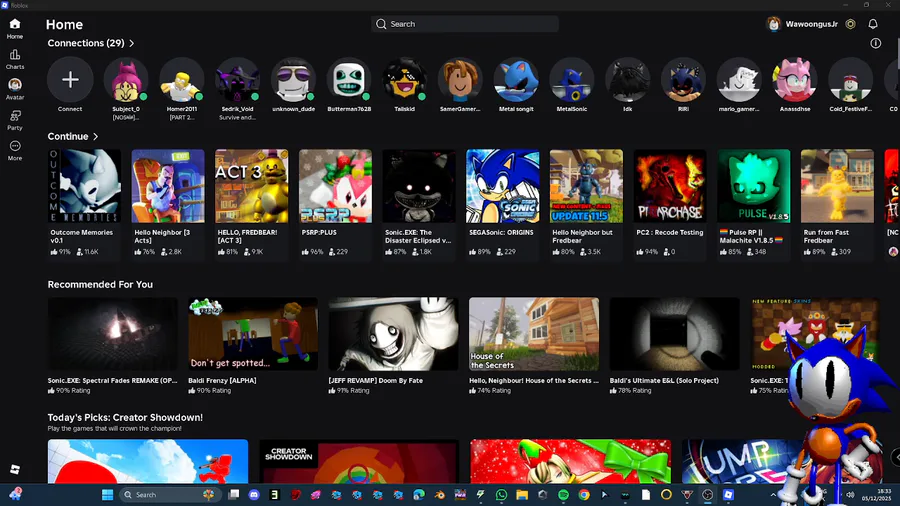Open Butterman7628 friend avatar
Screen dimensions: 900x506
tap(349, 80)
